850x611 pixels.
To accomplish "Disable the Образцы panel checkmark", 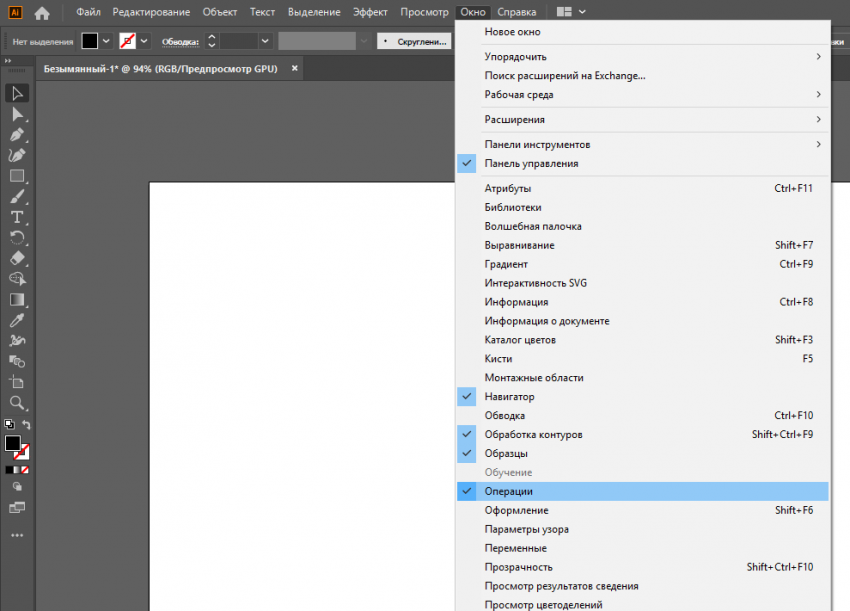I will tap(508, 453).
